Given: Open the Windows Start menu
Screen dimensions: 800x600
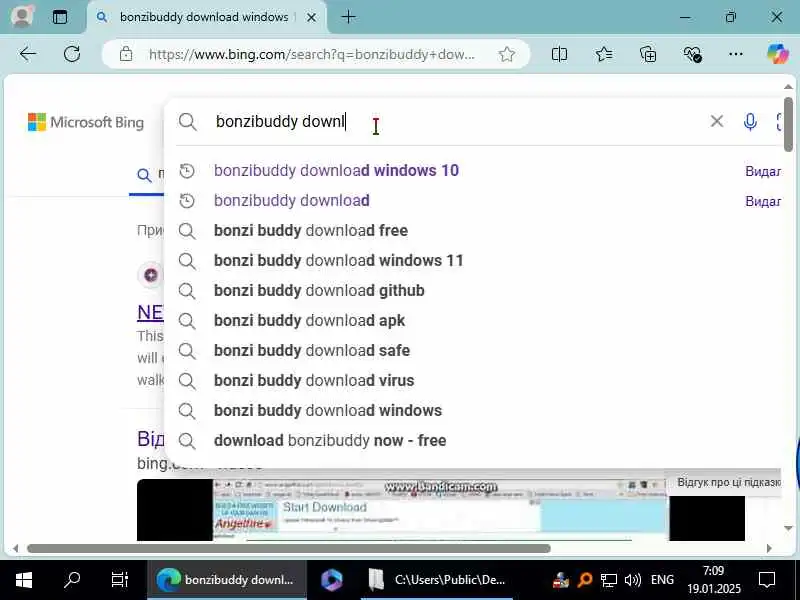Looking at the screenshot, I should 23,580.
